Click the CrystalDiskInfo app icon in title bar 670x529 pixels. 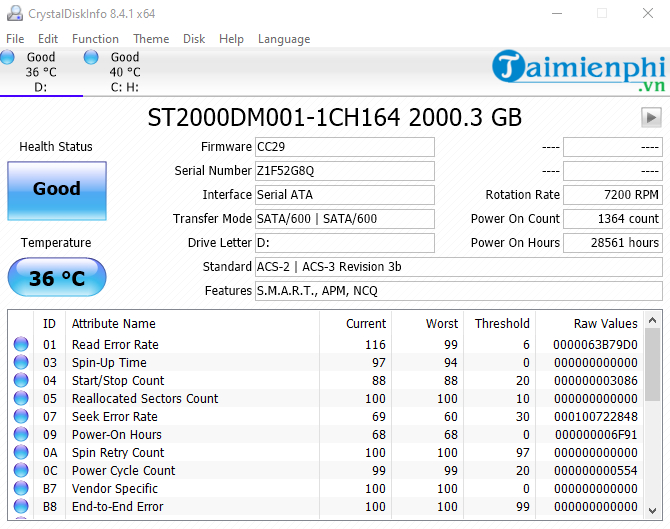tap(12, 14)
